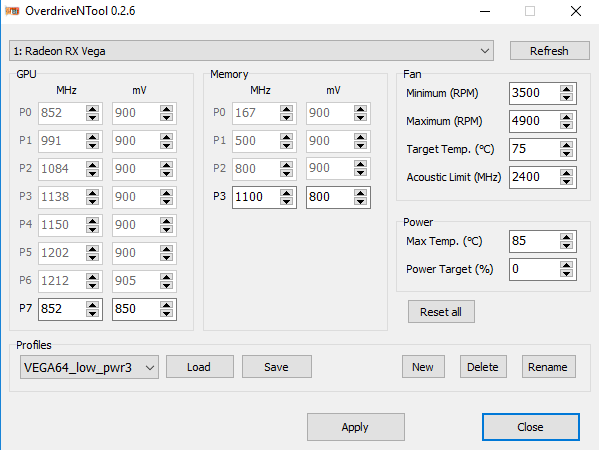Viewport: 599px width, 450px height.
Task: Lower Max Temp with down arrow
Action: click(567, 245)
